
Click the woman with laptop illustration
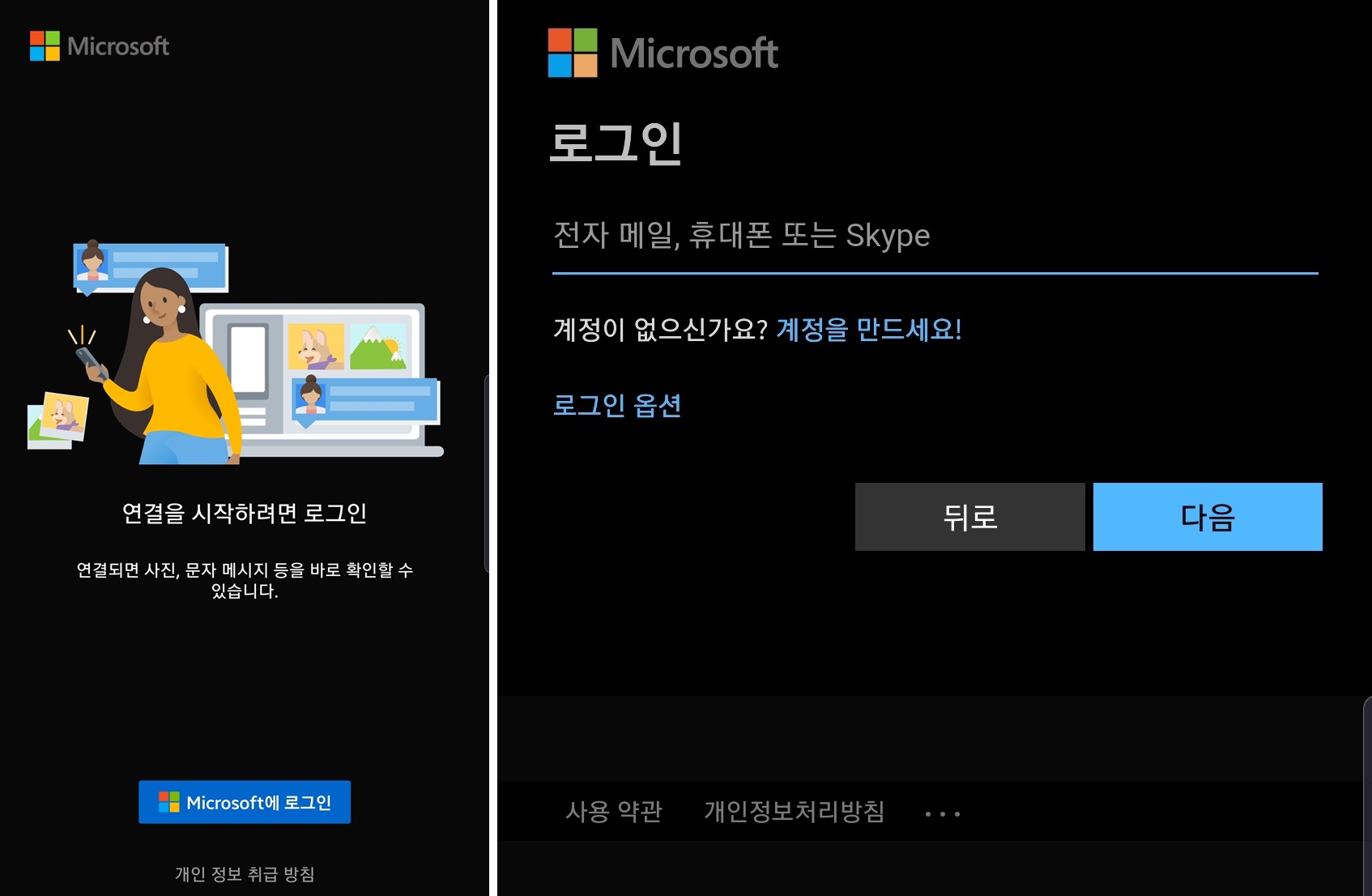[x=236, y=353]
